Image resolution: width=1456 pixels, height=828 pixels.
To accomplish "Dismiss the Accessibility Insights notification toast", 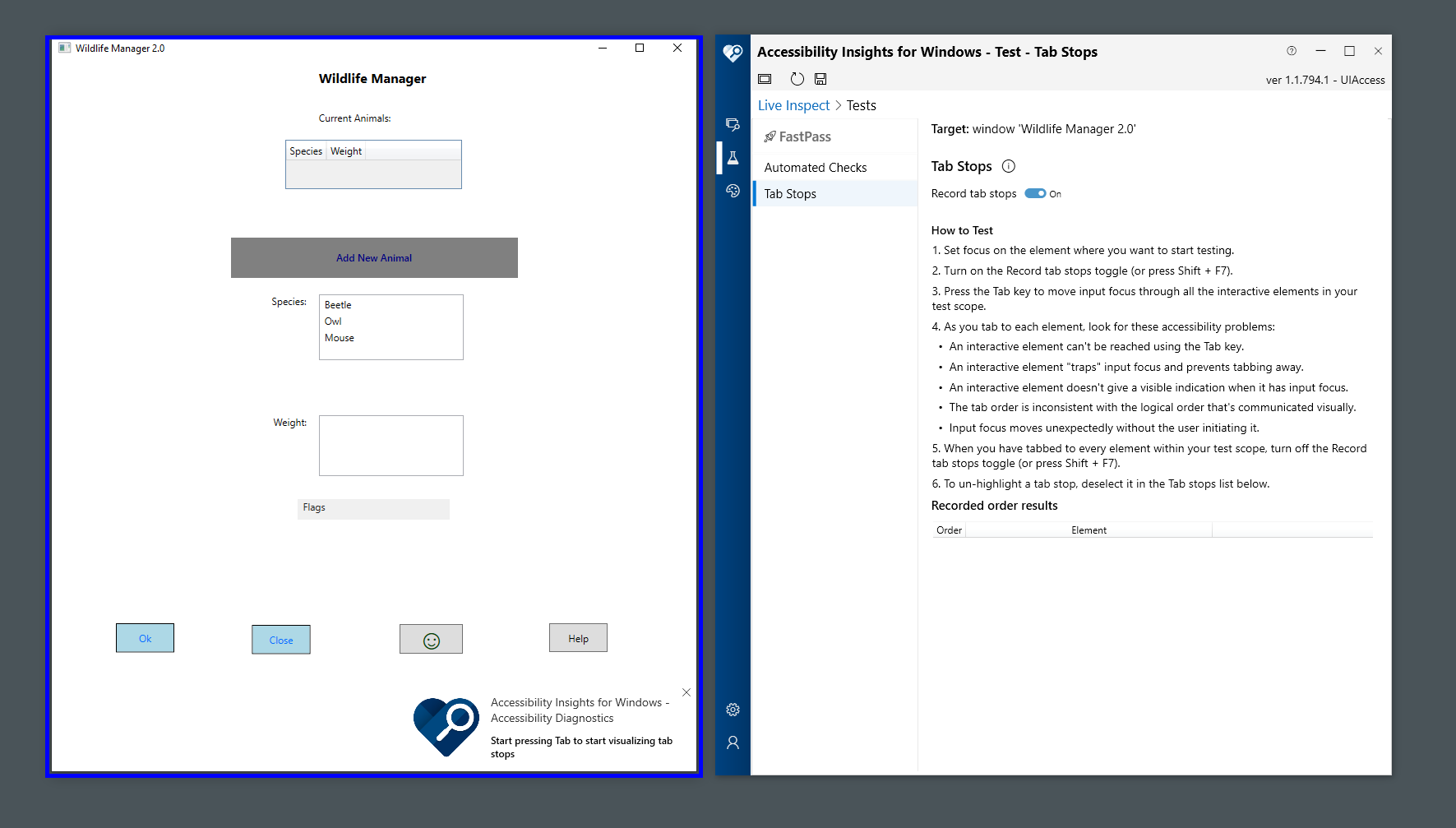I will pyautogui.click(x=686, y=692).
